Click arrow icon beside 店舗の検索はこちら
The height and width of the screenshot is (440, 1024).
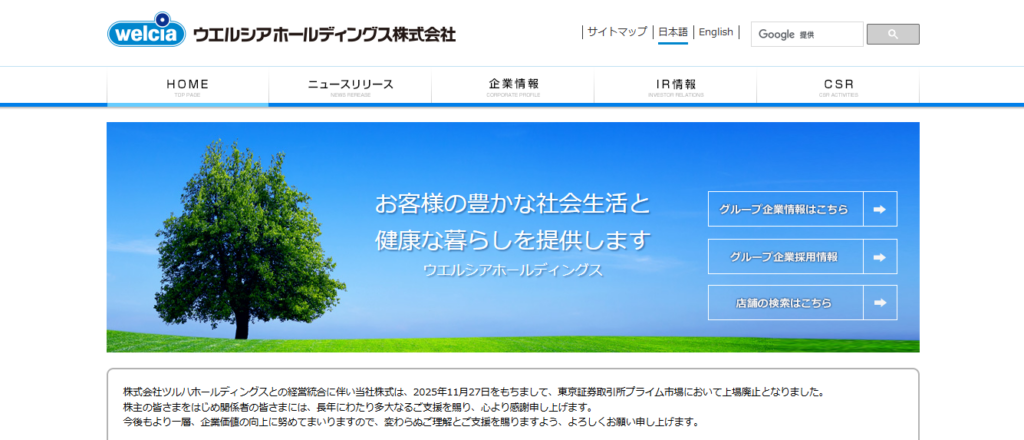(x=879, y=302)
